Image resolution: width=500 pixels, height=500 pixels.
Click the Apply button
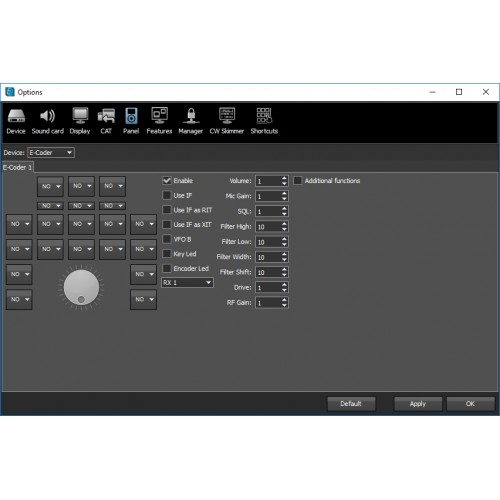pyautogui.click(x=418, y=404)
